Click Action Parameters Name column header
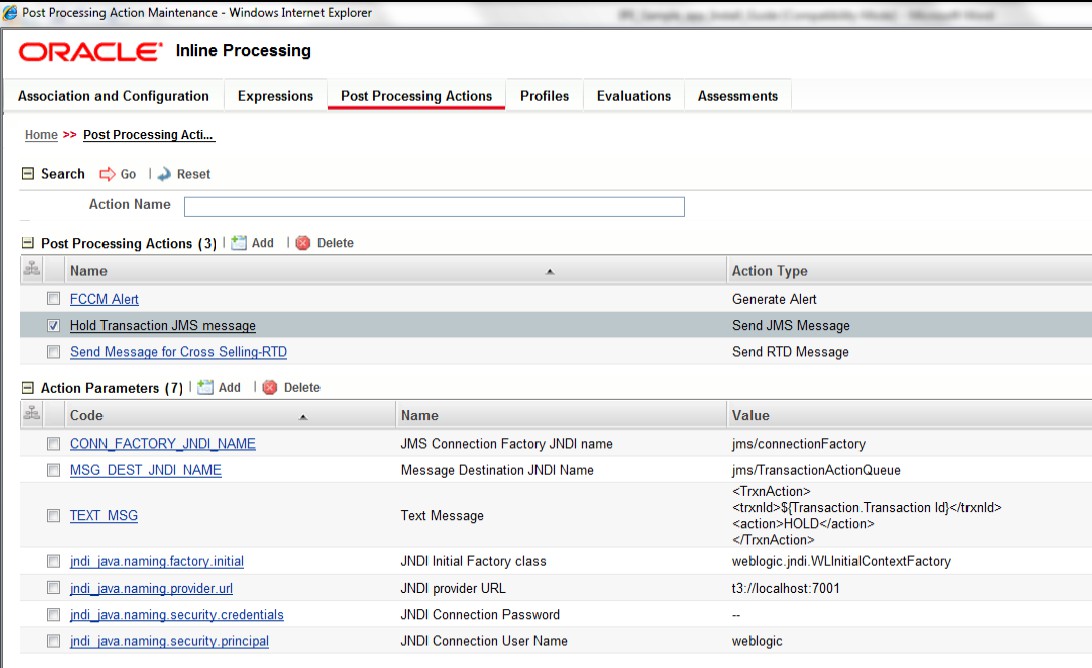 point(419,415)
